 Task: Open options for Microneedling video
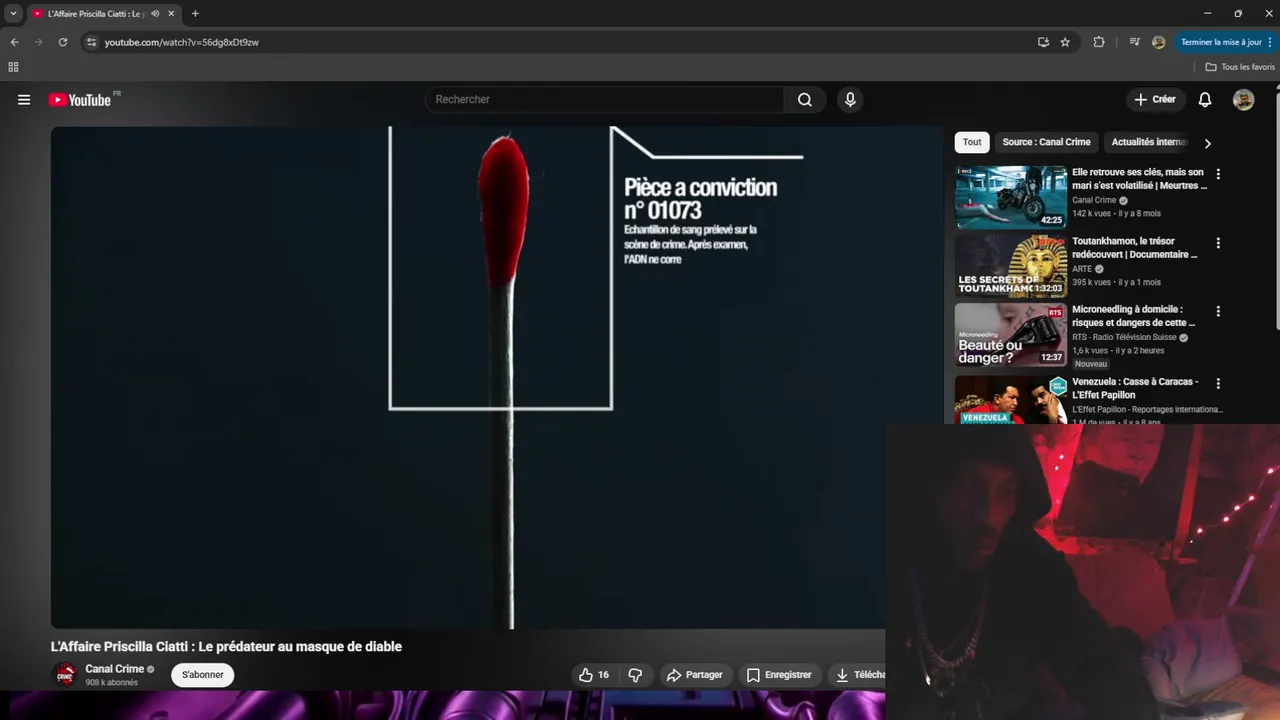click(1217, 311)
